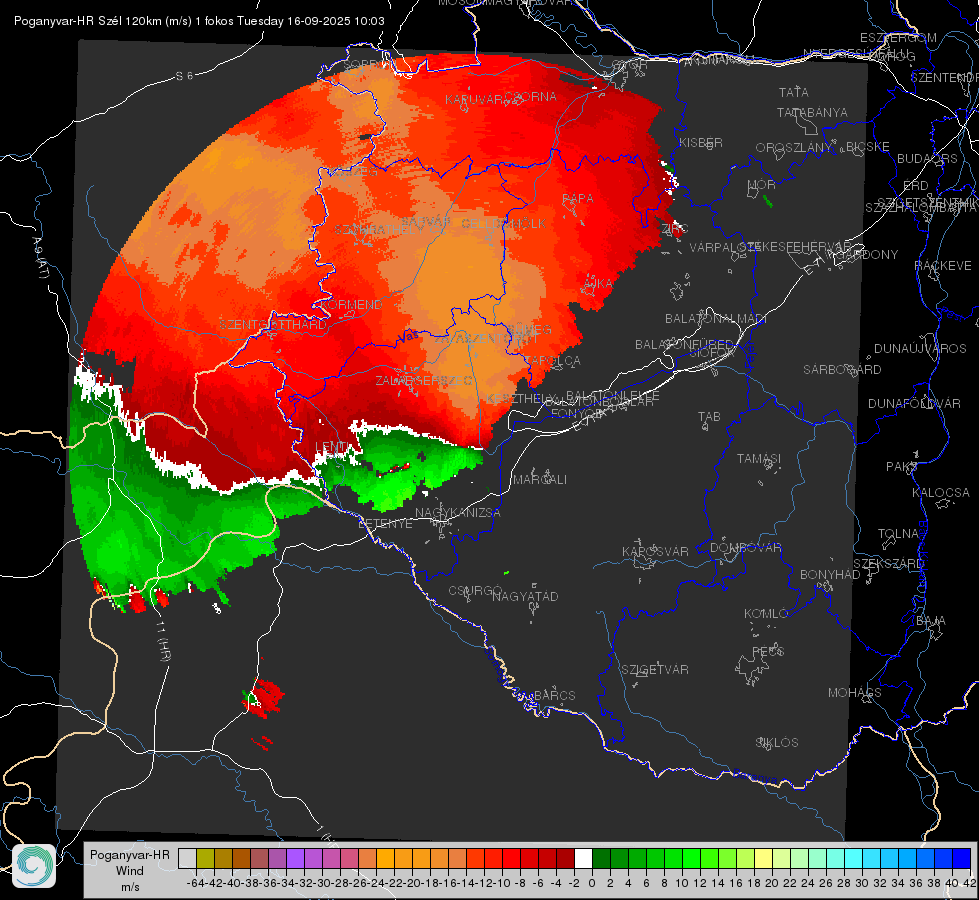Click the TAMÁSI town label
This screenshot has width=979, height=900.
(x=759, y=458)
